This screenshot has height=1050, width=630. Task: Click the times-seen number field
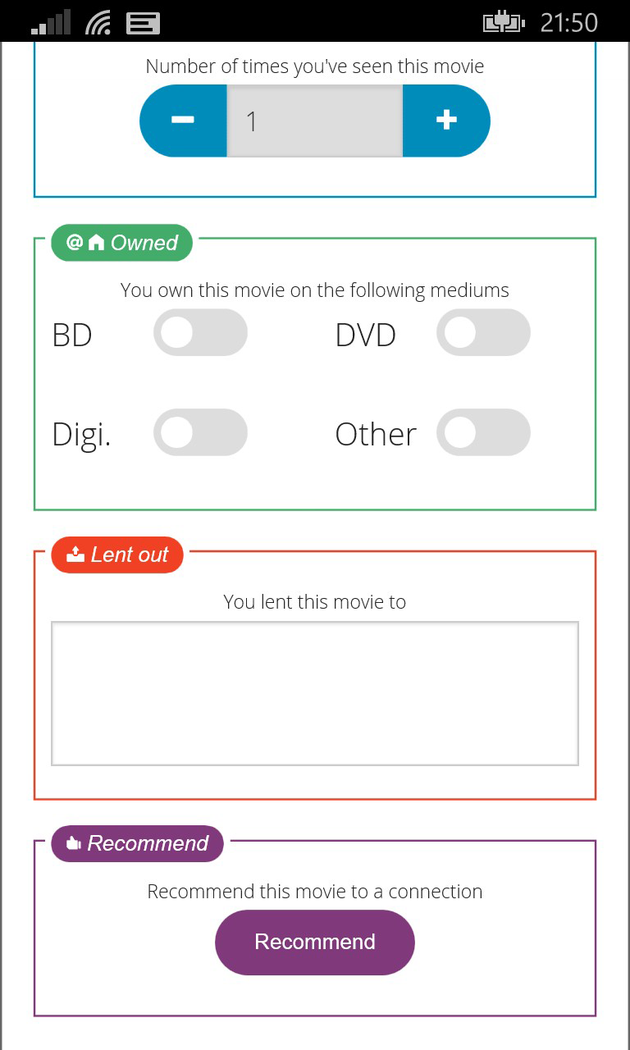coord(314,121)
